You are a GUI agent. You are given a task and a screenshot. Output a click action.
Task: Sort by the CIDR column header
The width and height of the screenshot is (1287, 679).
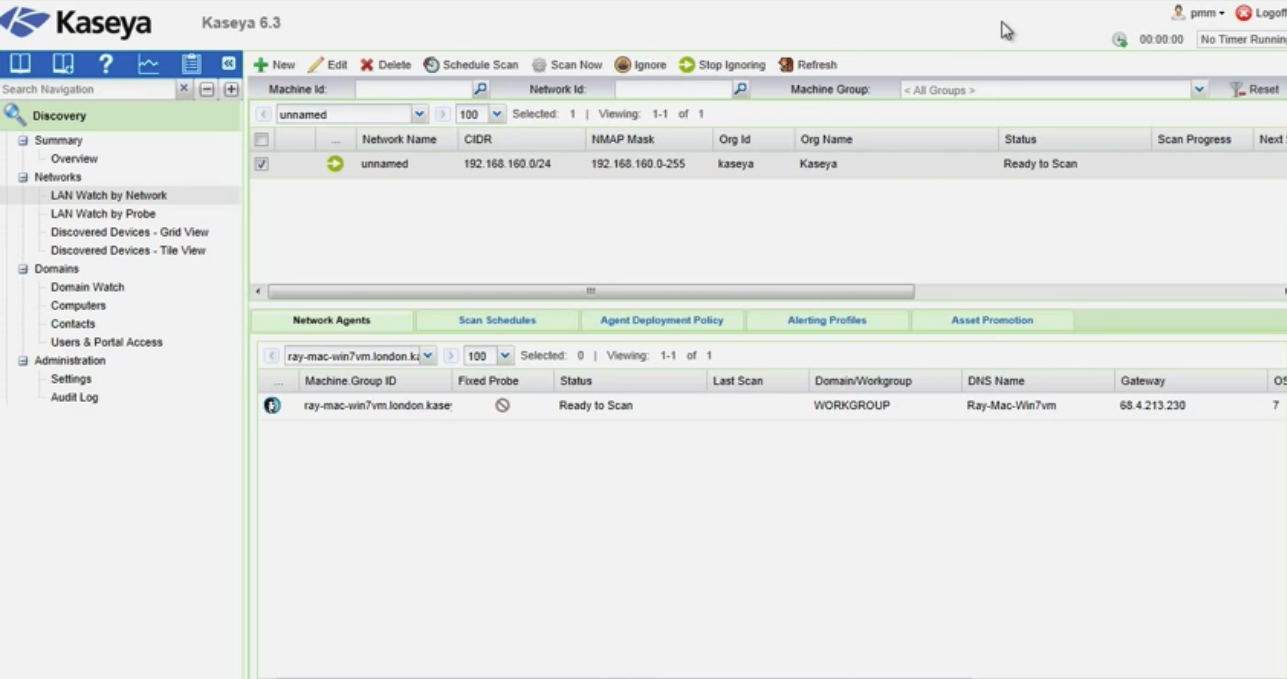tap(520, 140)
